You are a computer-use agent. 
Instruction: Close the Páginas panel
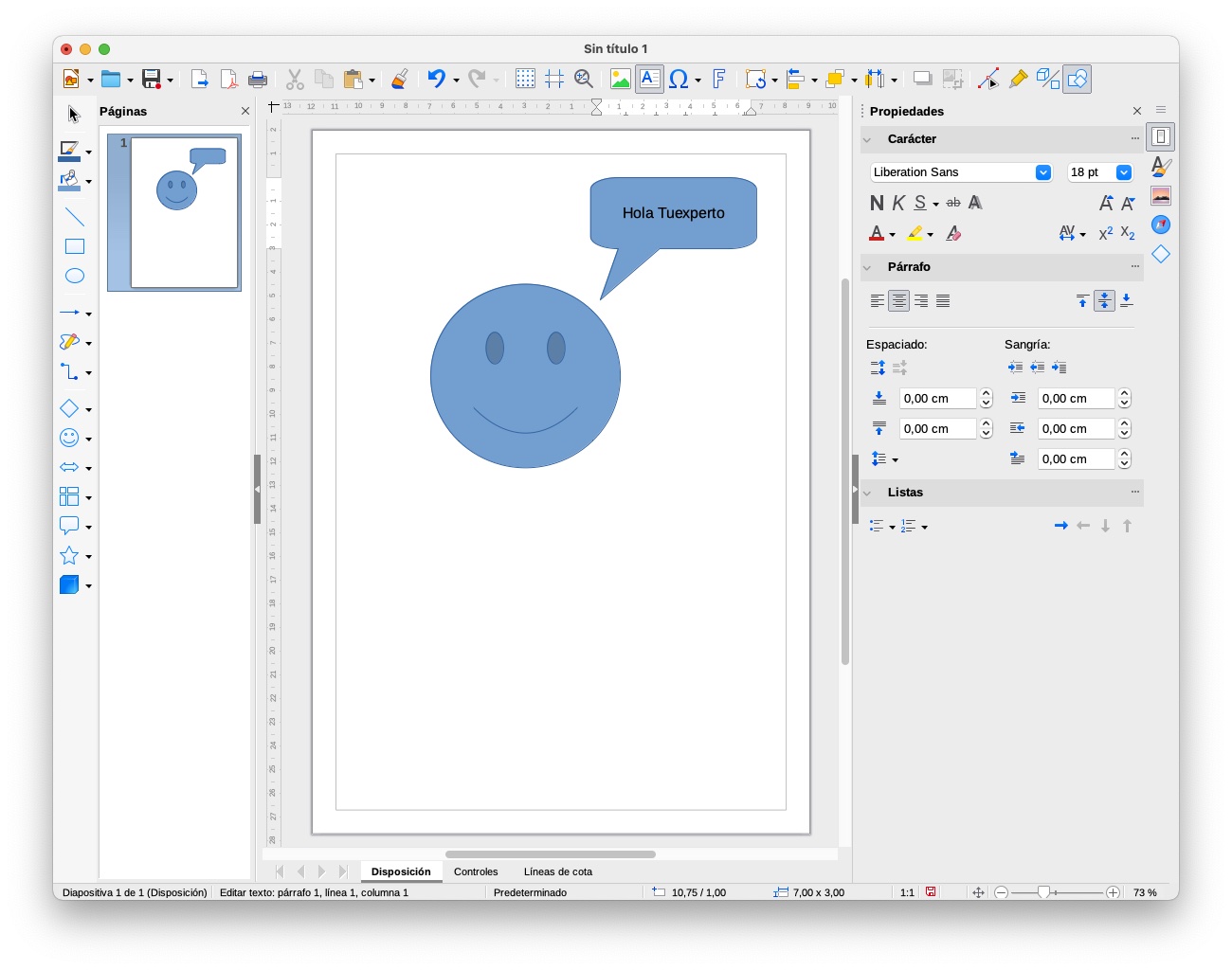[245, 112]
